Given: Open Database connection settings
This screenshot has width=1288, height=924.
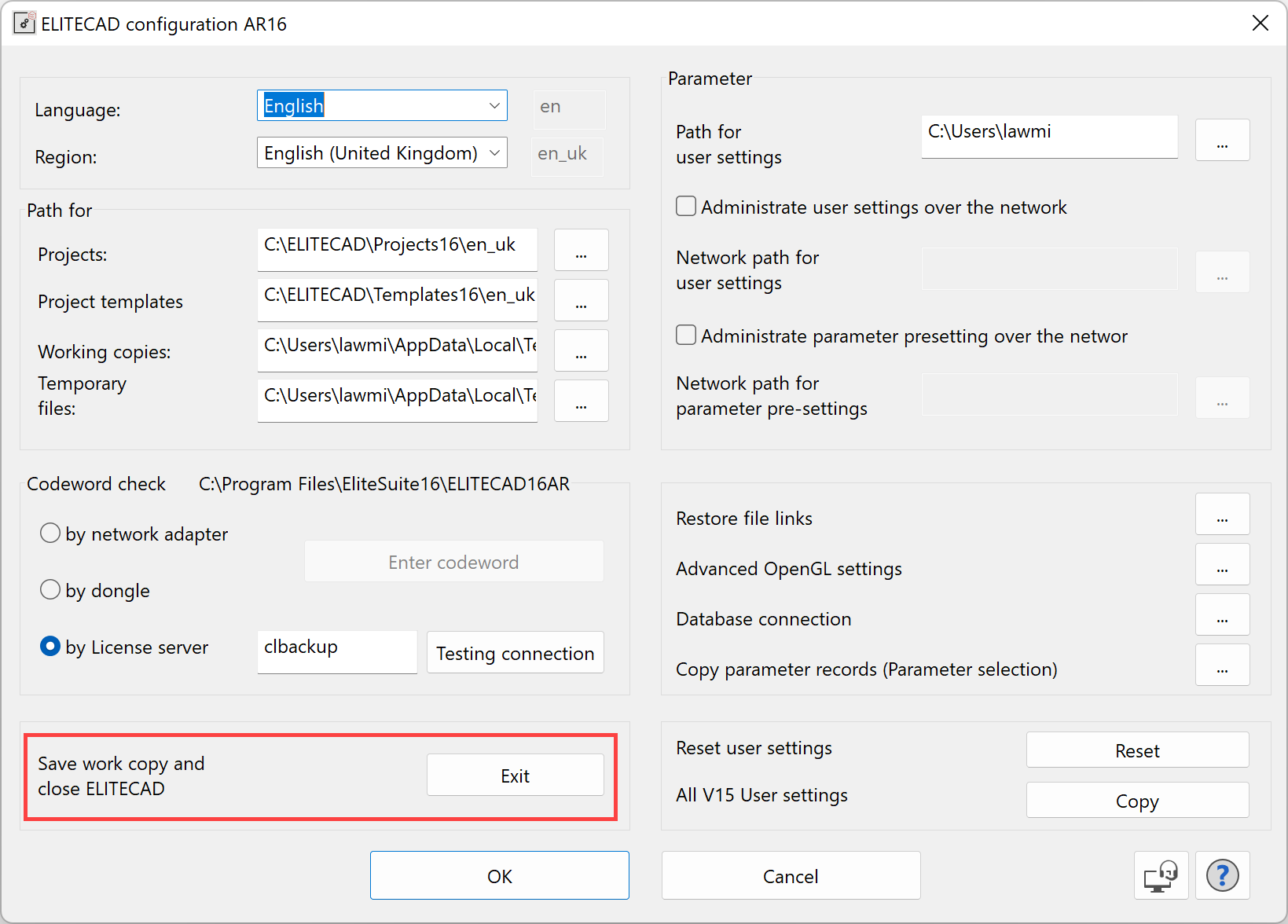Looking at the screenshot, I should click(x=1222, y=614).
